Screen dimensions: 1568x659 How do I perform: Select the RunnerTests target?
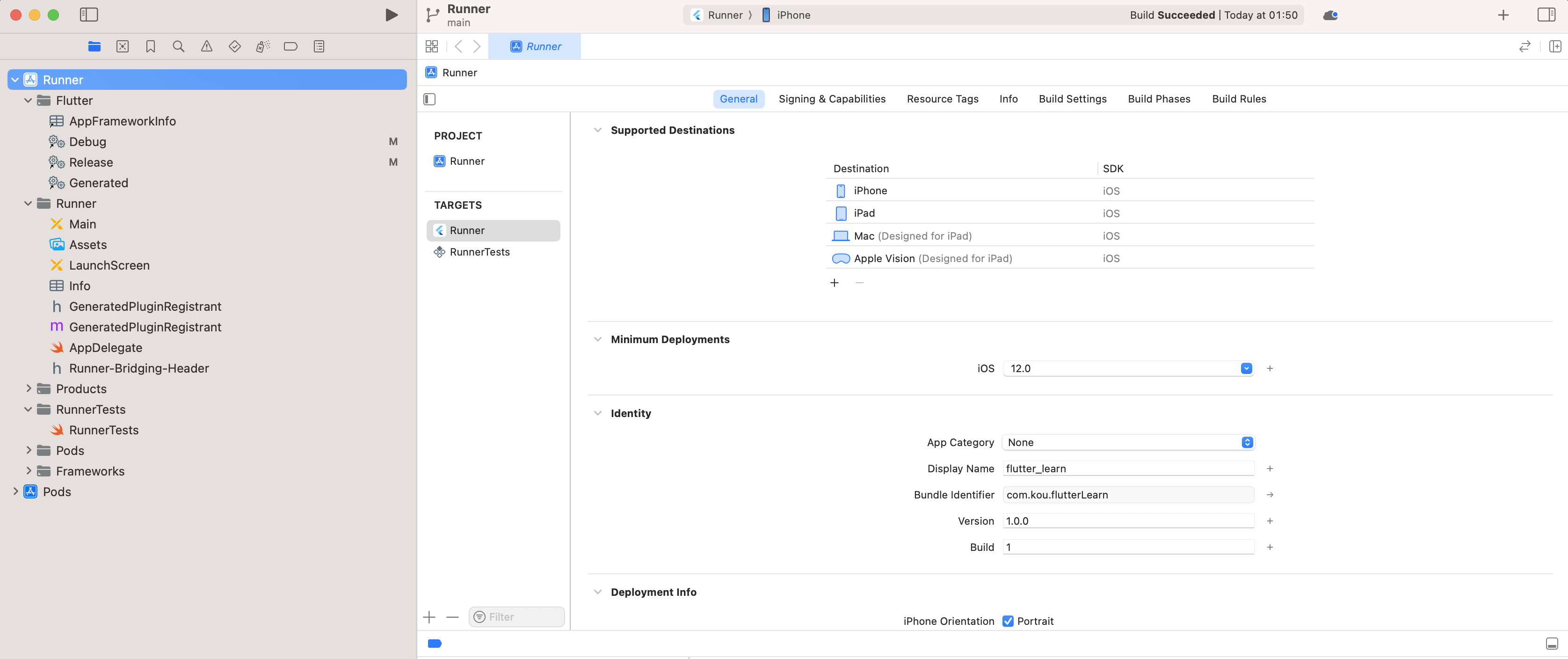point(479,251)
